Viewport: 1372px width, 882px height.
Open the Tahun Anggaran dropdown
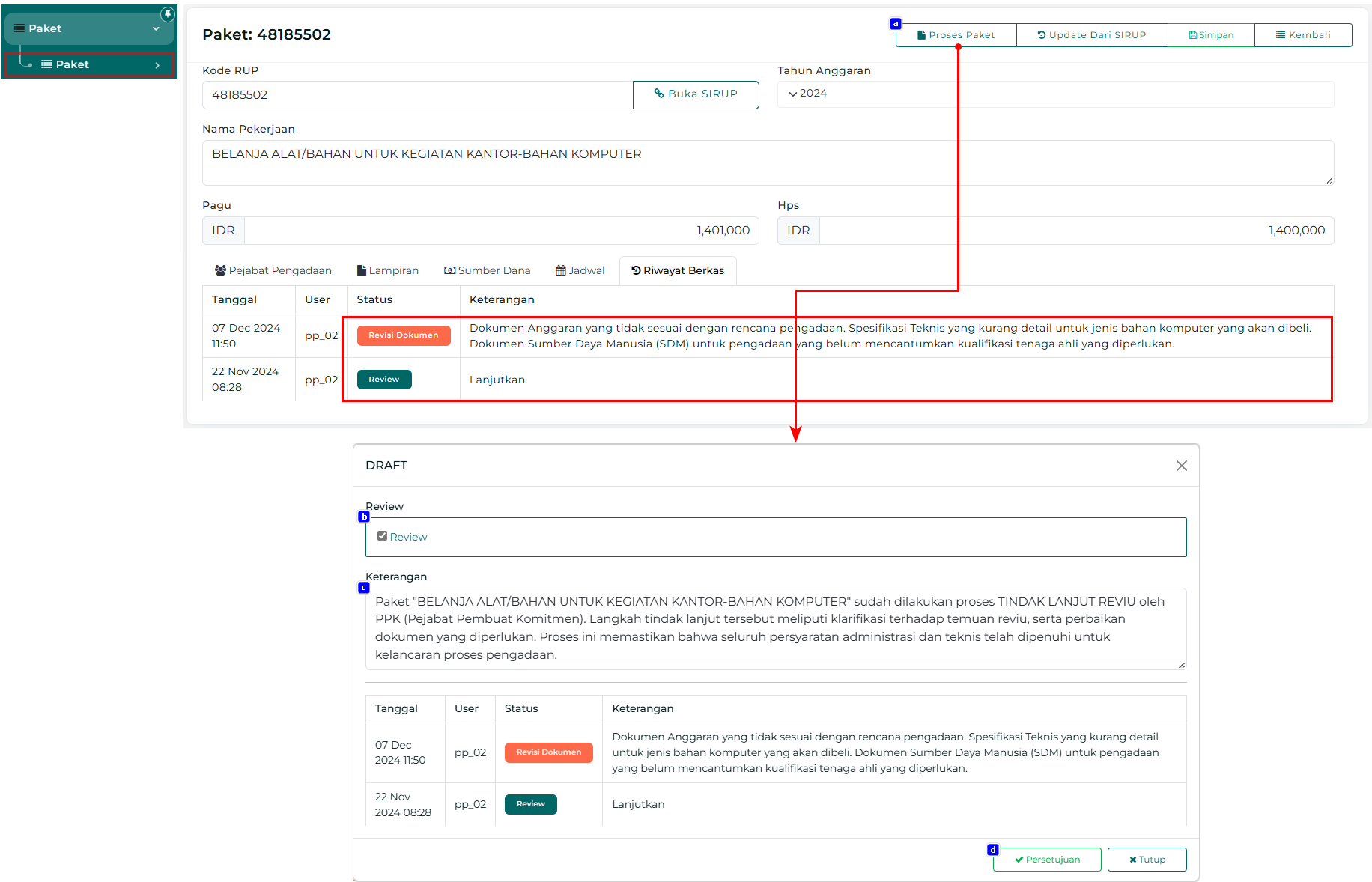coord(1054,94)
